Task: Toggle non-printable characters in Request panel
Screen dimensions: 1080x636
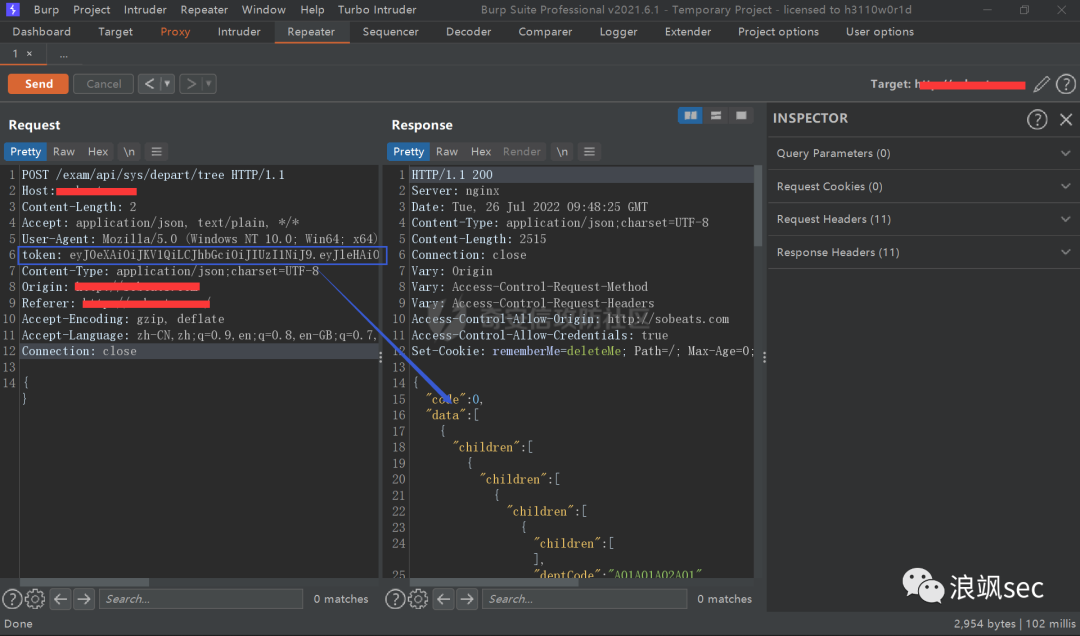Action: [x=129, y=152]
